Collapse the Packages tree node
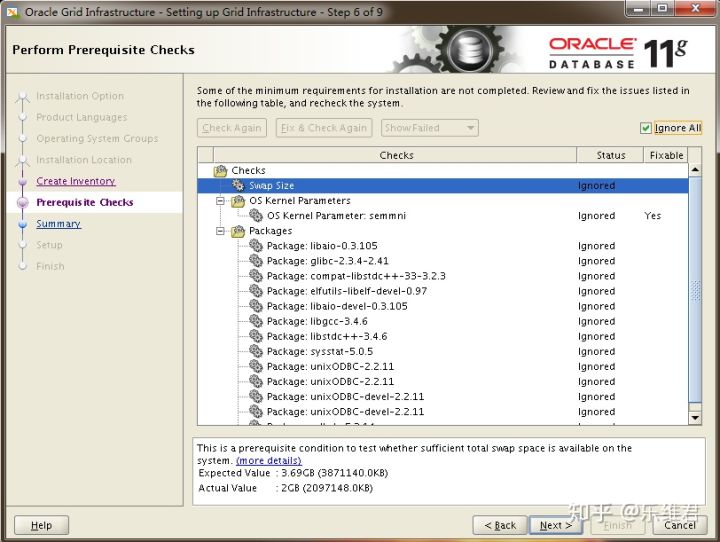 (221, 231)
